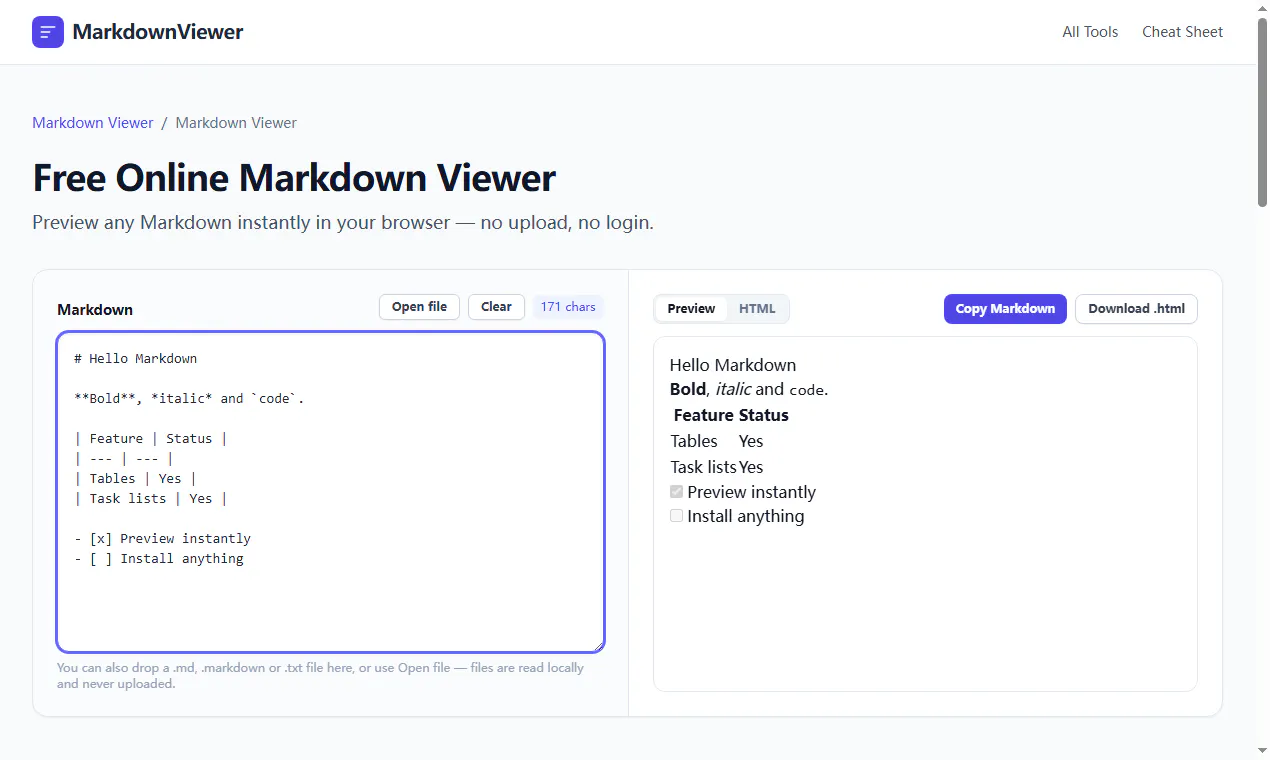The image size is (1270, 760).
Task: Focus the Markdown text editor
Action: [330, 492]
